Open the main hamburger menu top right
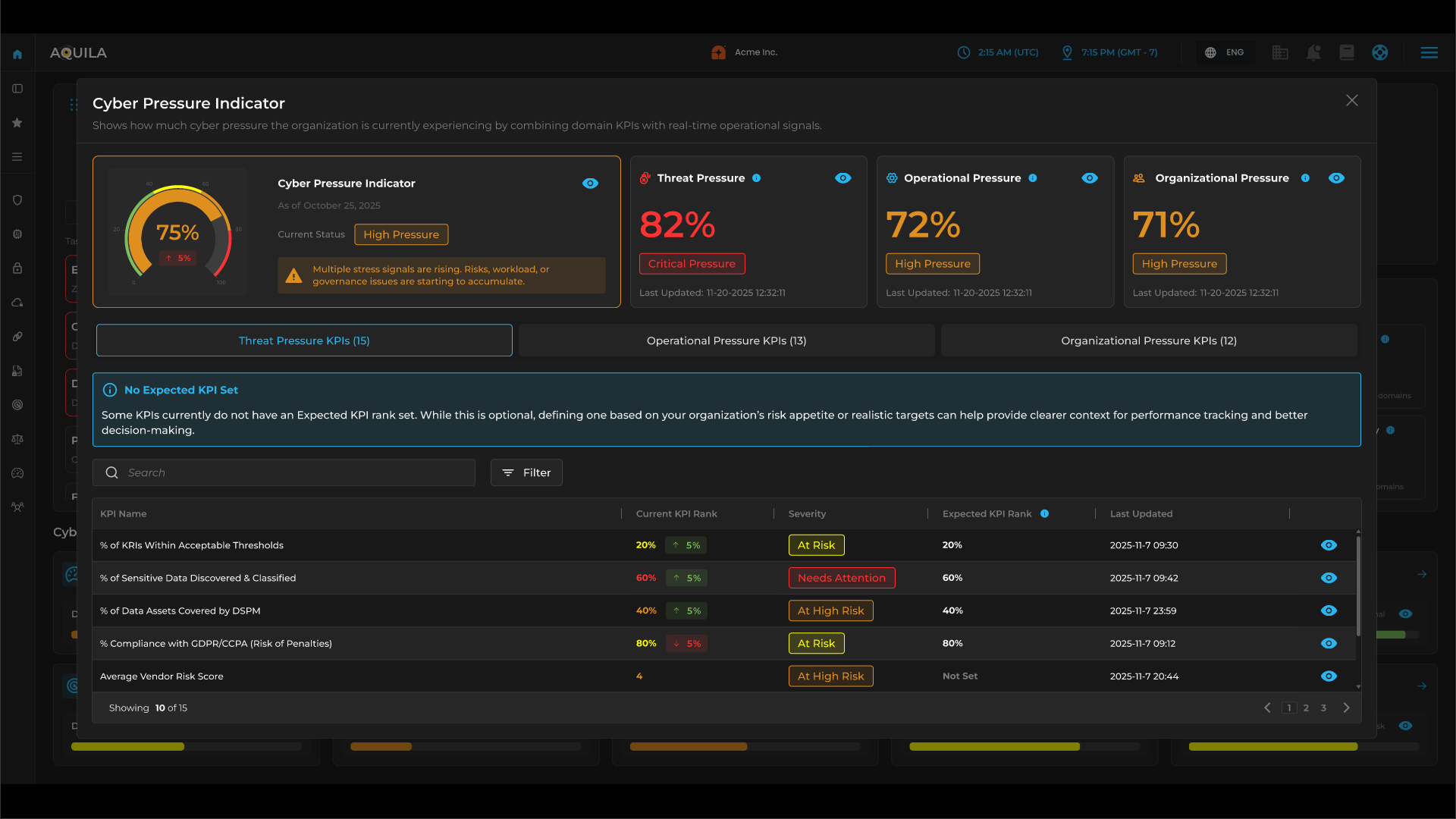 click(x=1429, y=52)
